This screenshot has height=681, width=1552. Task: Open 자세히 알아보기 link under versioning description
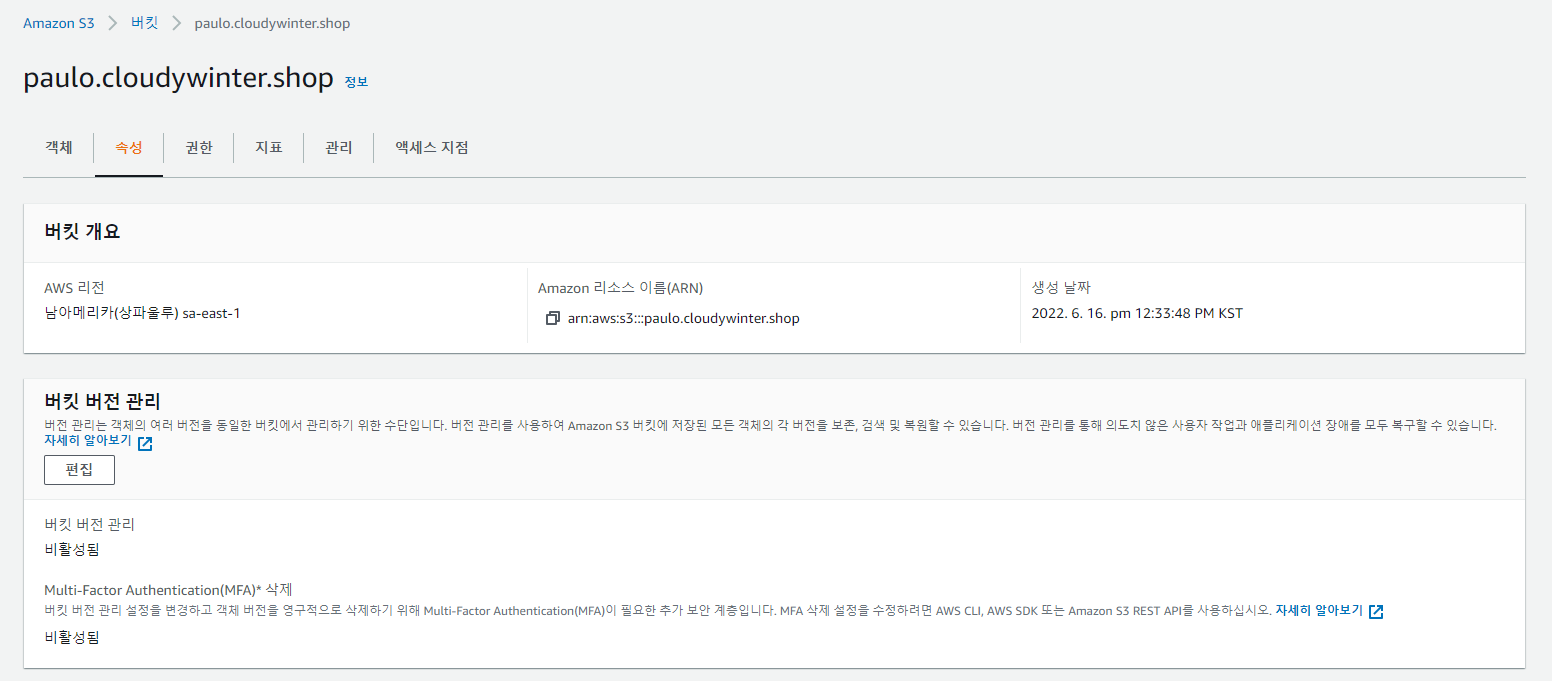tap(88, 441)
